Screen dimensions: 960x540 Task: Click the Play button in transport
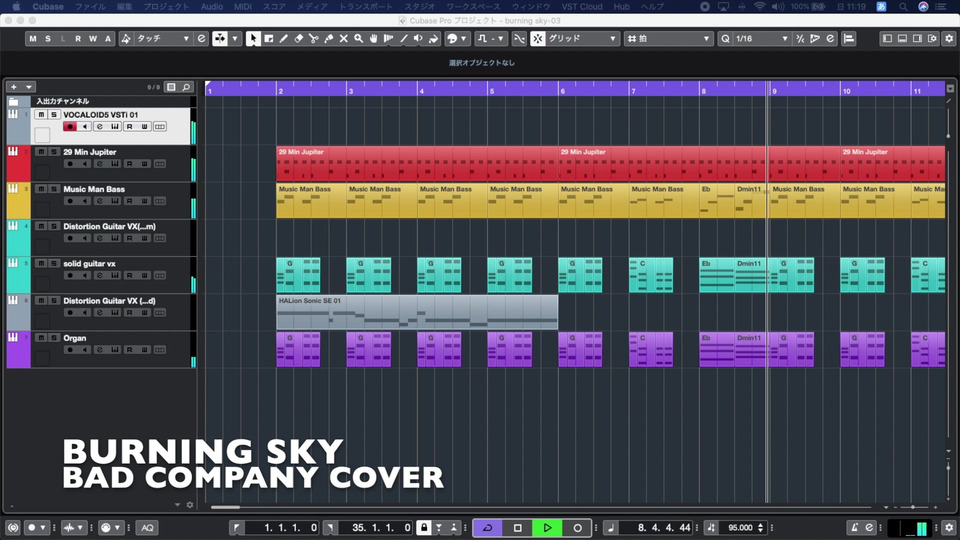(547, 528)
